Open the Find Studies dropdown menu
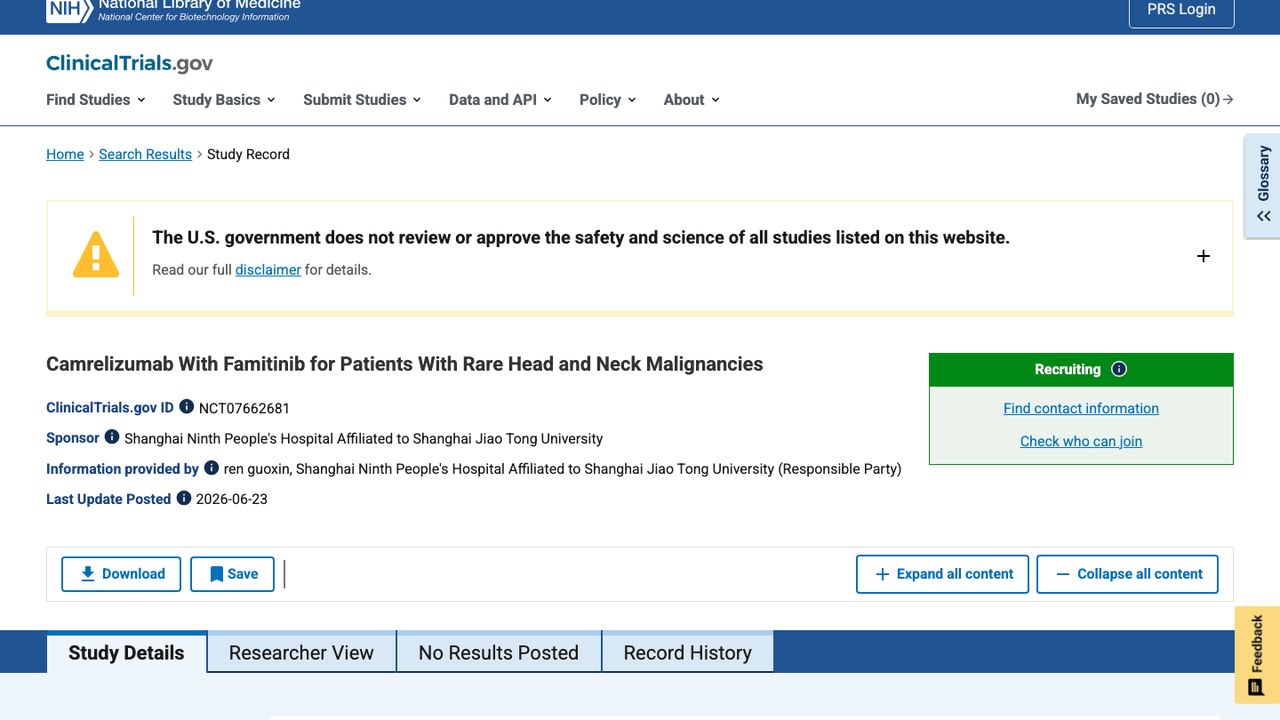 tap(96, 99)
